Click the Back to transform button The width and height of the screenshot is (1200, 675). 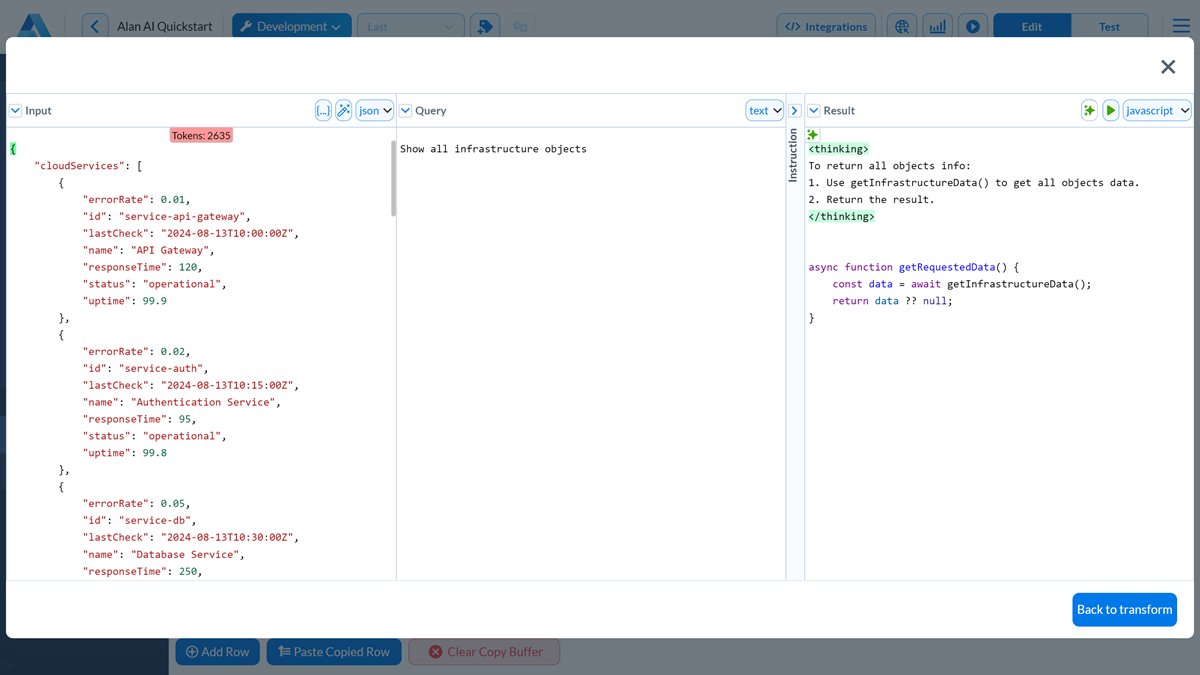(1124, 609)
